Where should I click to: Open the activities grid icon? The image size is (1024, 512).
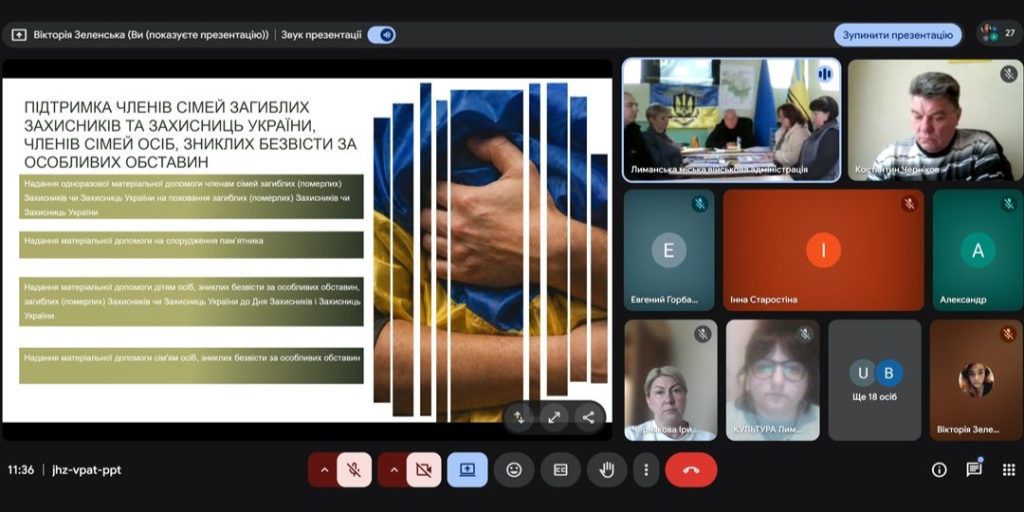click(x=1008, y=469)
